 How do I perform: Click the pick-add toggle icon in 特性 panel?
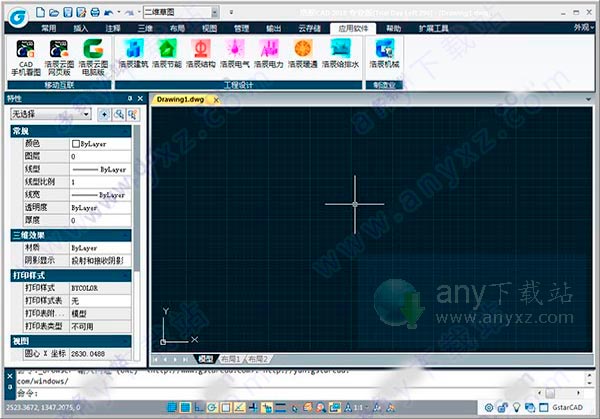click(x=104, y=114)
